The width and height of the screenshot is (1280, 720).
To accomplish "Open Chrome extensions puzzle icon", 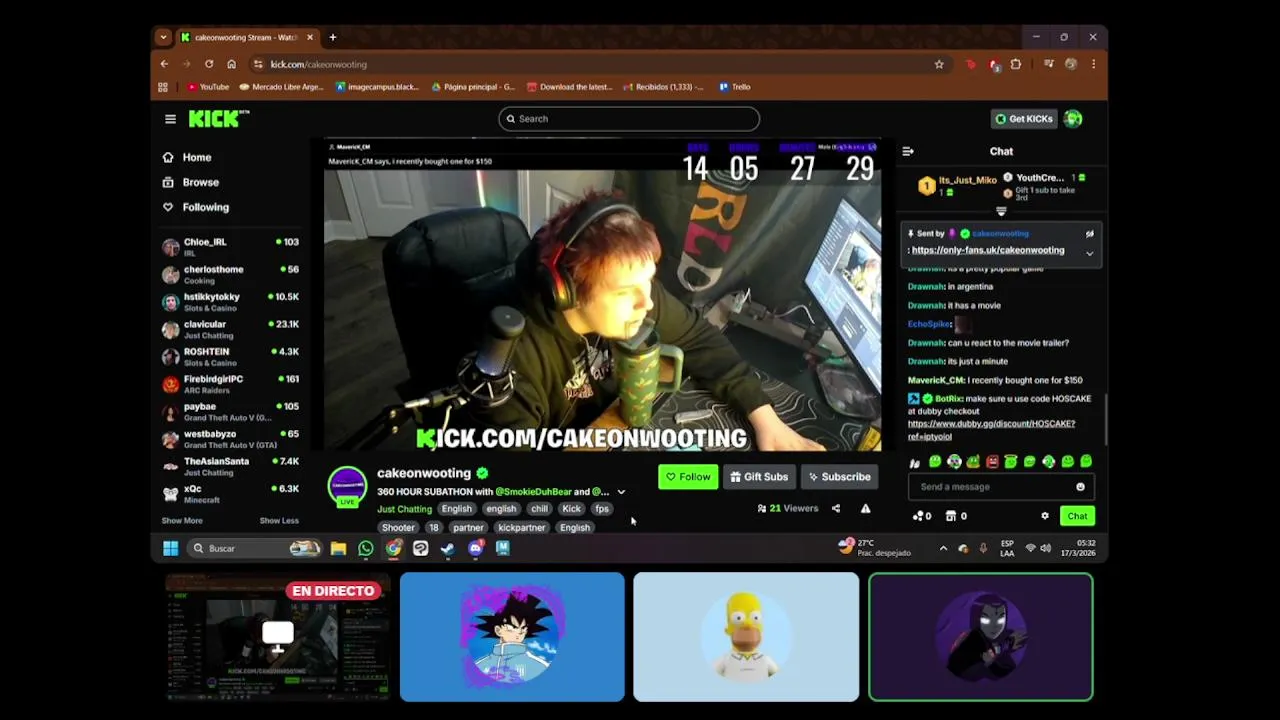I will tap(1016, 64).
